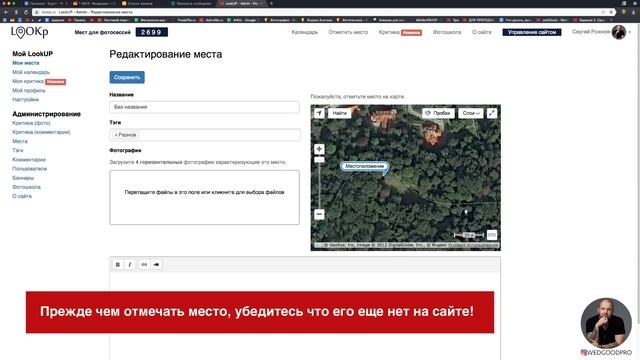Open the Тэги tag selector field

click(x=204, y=135)
